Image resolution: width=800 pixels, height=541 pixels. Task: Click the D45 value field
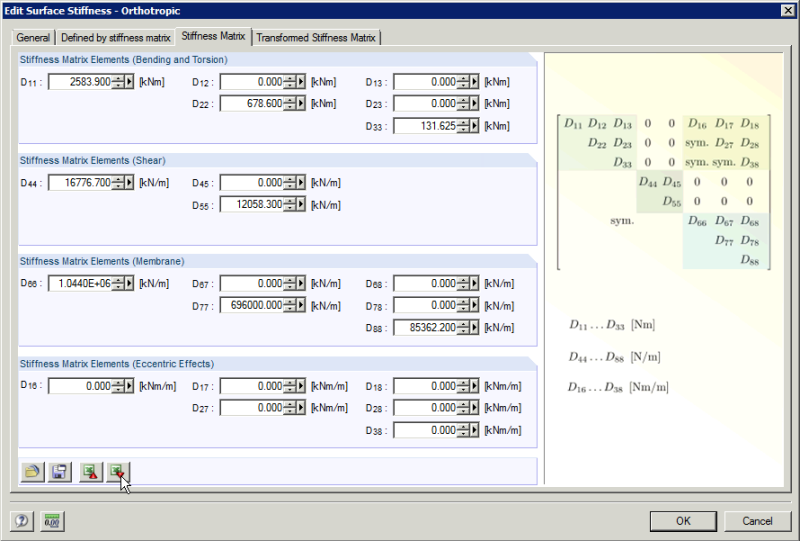pyautogui.click(x=252, y=183)
